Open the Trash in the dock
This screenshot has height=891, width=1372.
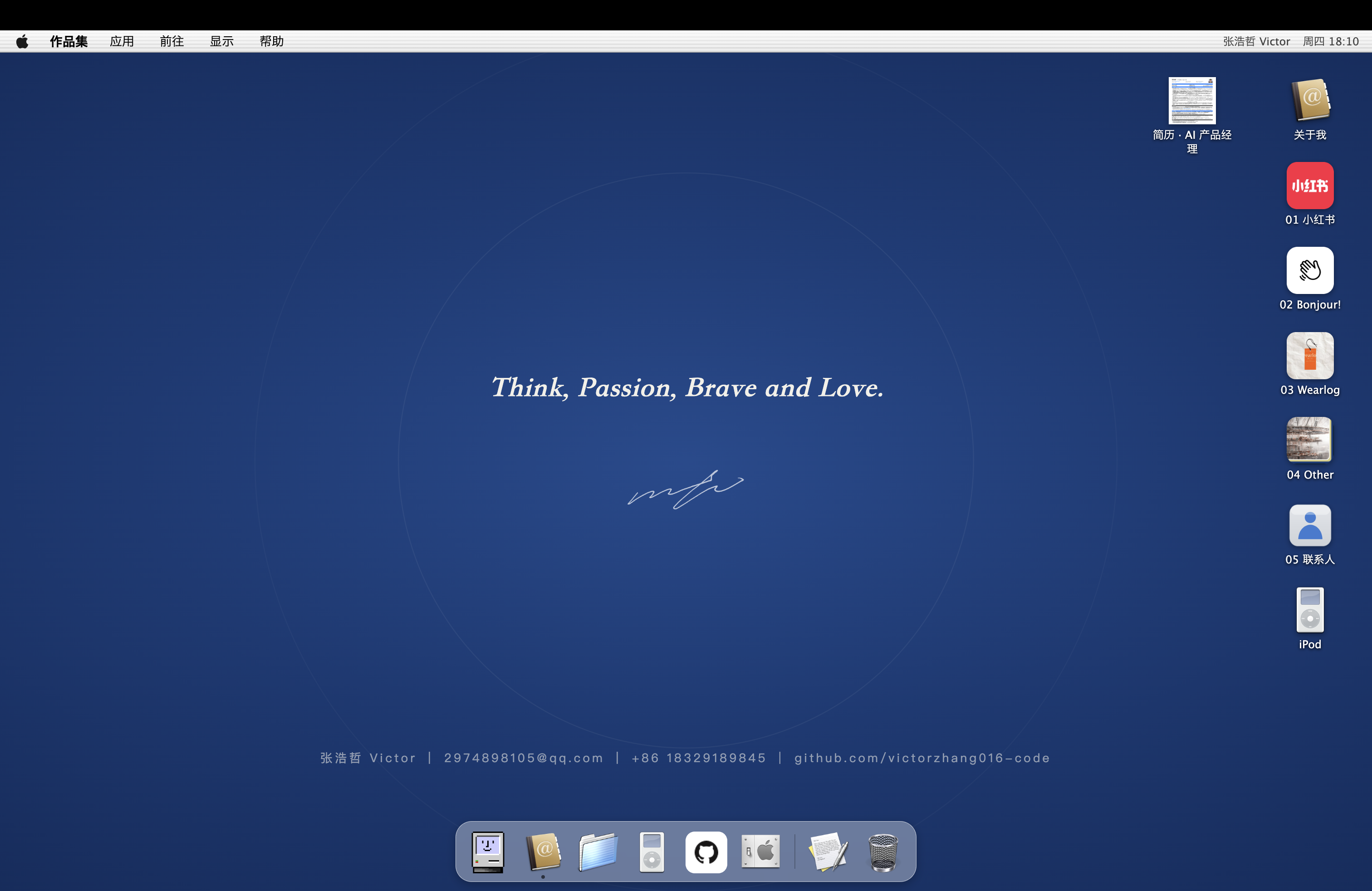point(882,852)
